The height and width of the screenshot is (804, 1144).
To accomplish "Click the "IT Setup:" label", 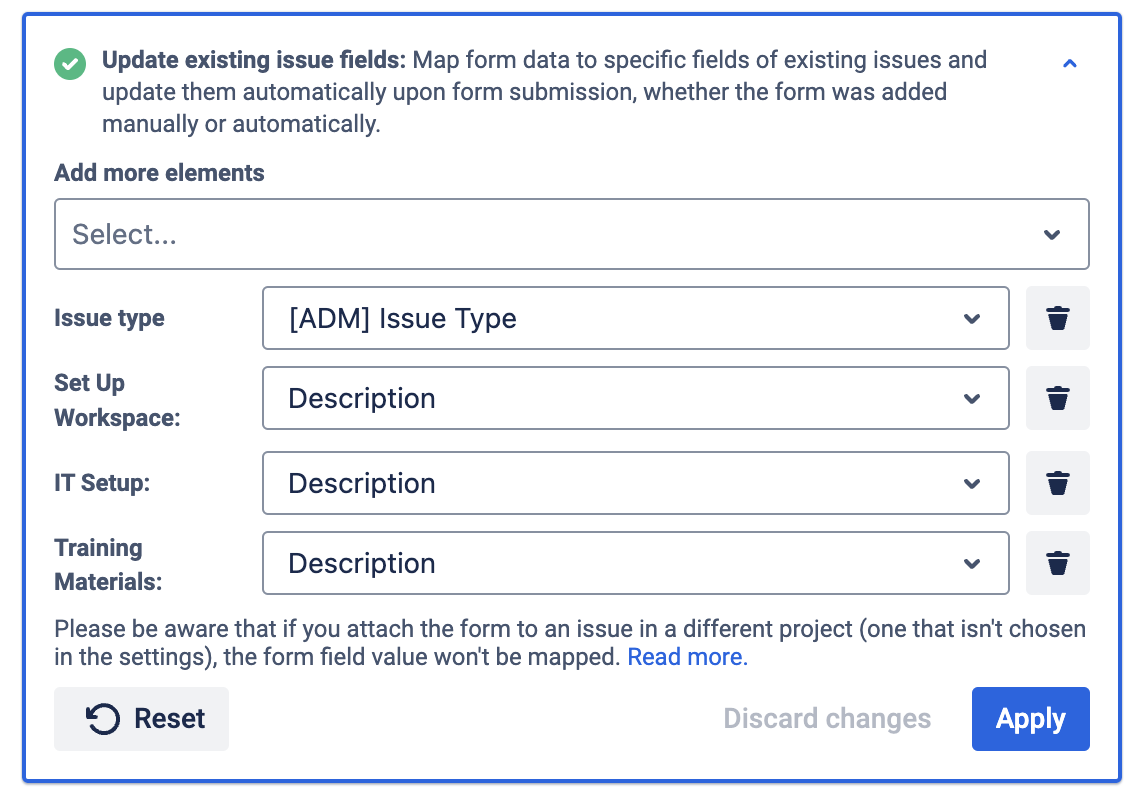I will (x=102, y=483).
